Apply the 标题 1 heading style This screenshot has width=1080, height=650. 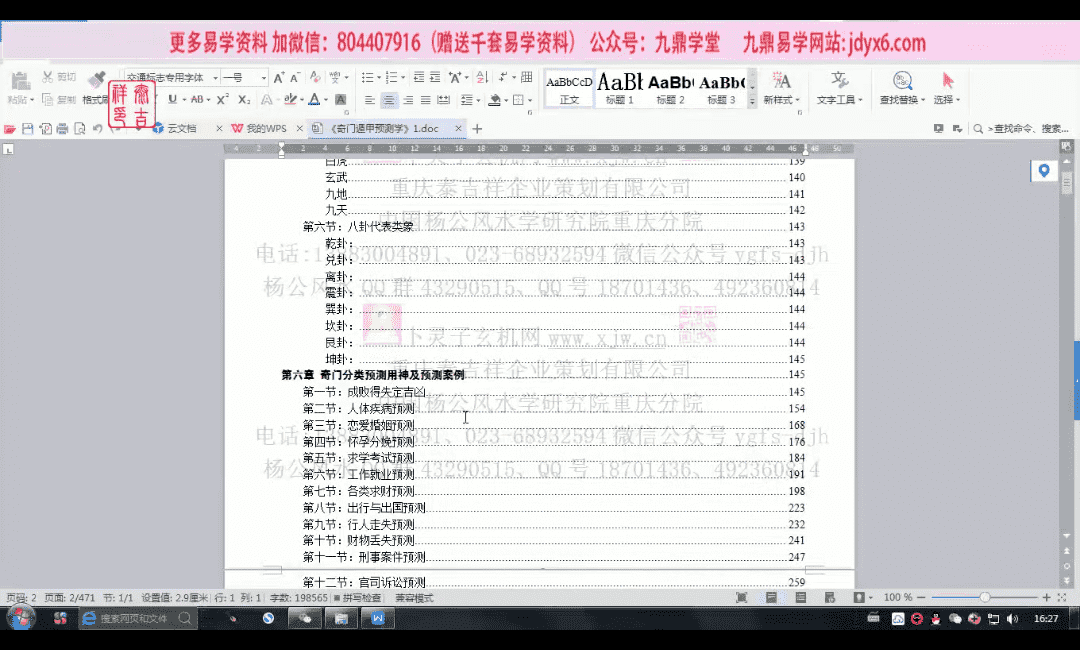(x=620, y=88)
